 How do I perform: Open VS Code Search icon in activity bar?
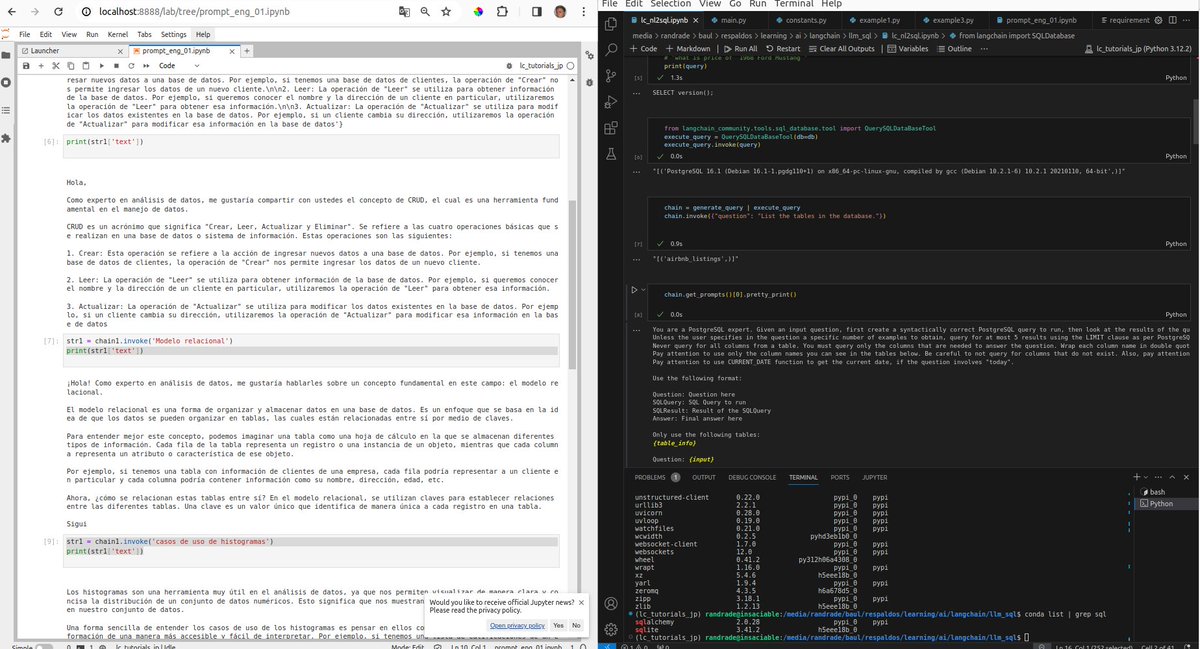point(609,49)
